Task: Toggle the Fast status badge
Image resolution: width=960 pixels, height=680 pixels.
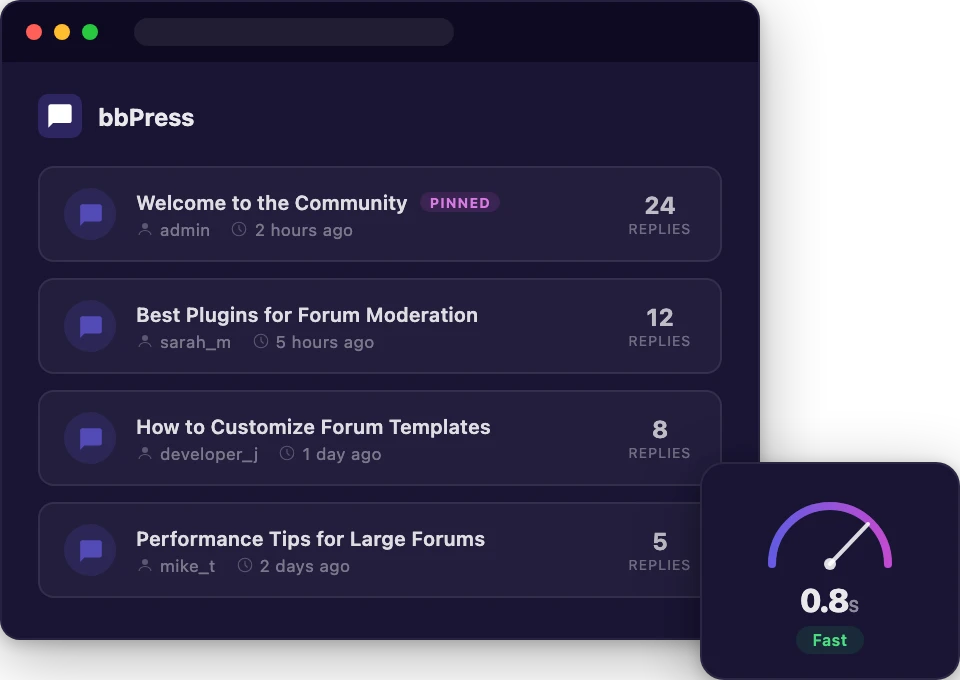Action: [829, 639]
